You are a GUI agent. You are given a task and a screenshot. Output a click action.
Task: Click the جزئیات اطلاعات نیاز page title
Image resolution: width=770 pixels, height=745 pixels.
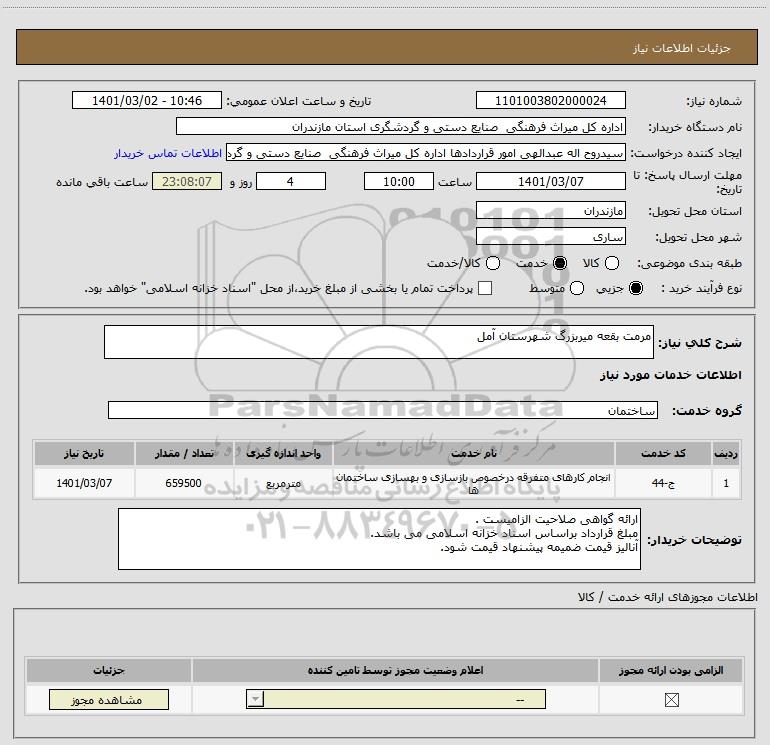click(682, 48)
